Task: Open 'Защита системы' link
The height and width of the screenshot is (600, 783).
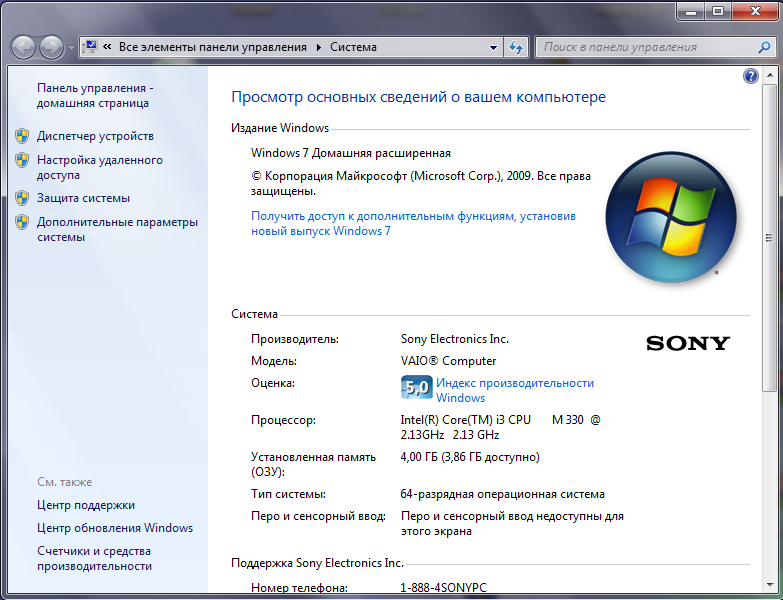Action: [x=83, y=198]
